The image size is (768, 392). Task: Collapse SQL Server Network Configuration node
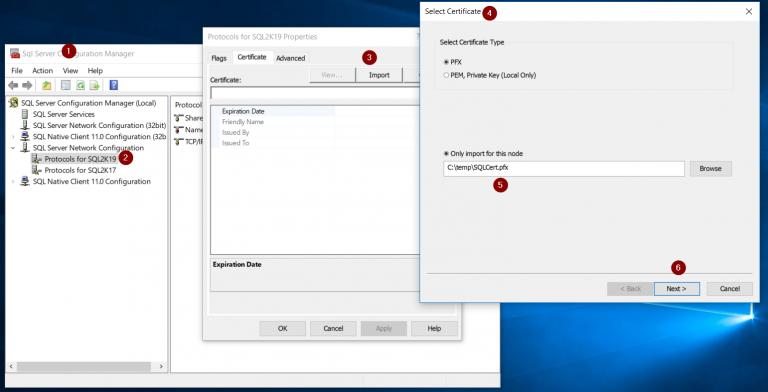(x=13, y=147)
